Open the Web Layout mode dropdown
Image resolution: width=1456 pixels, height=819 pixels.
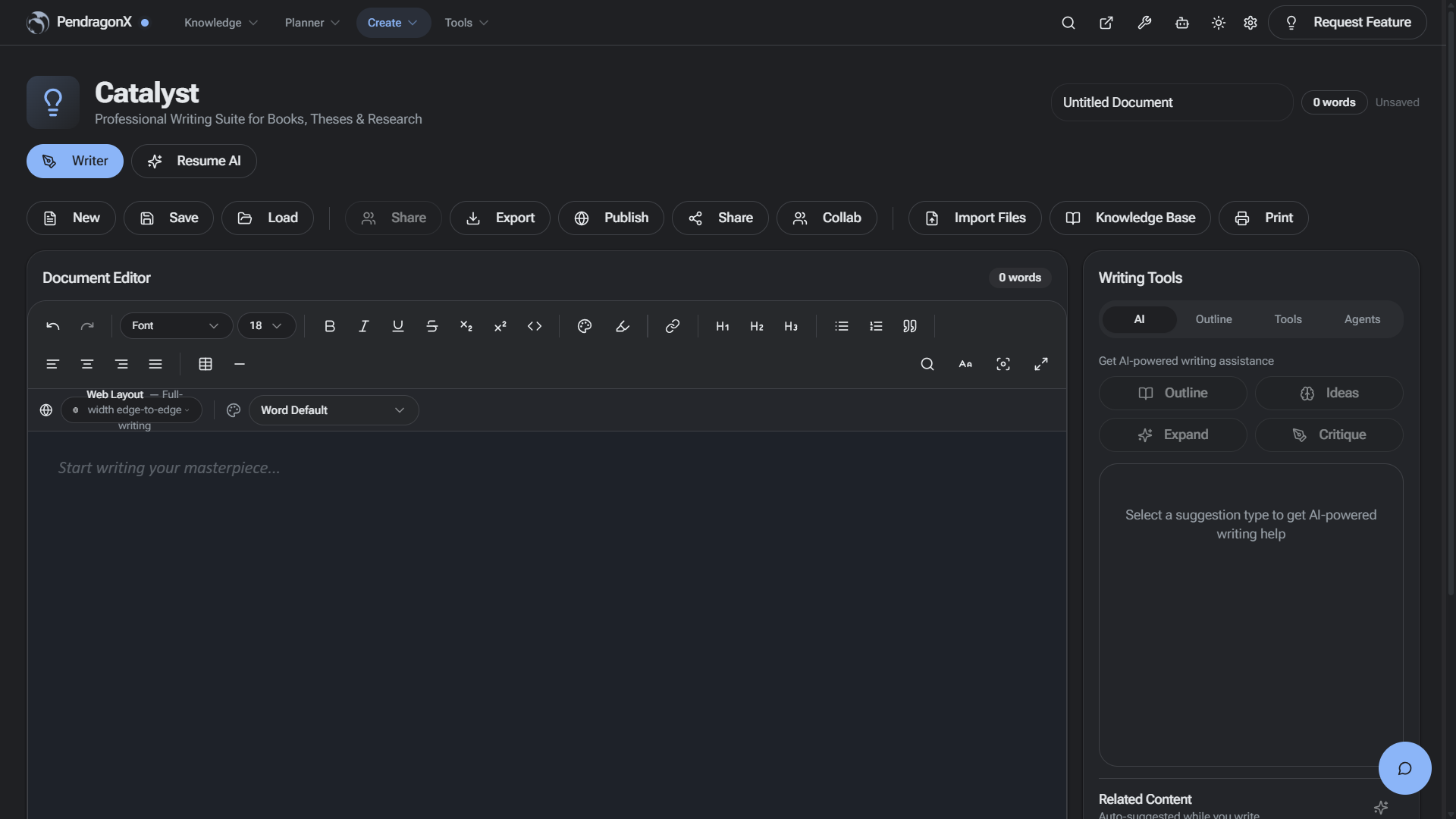coord(131,410)
